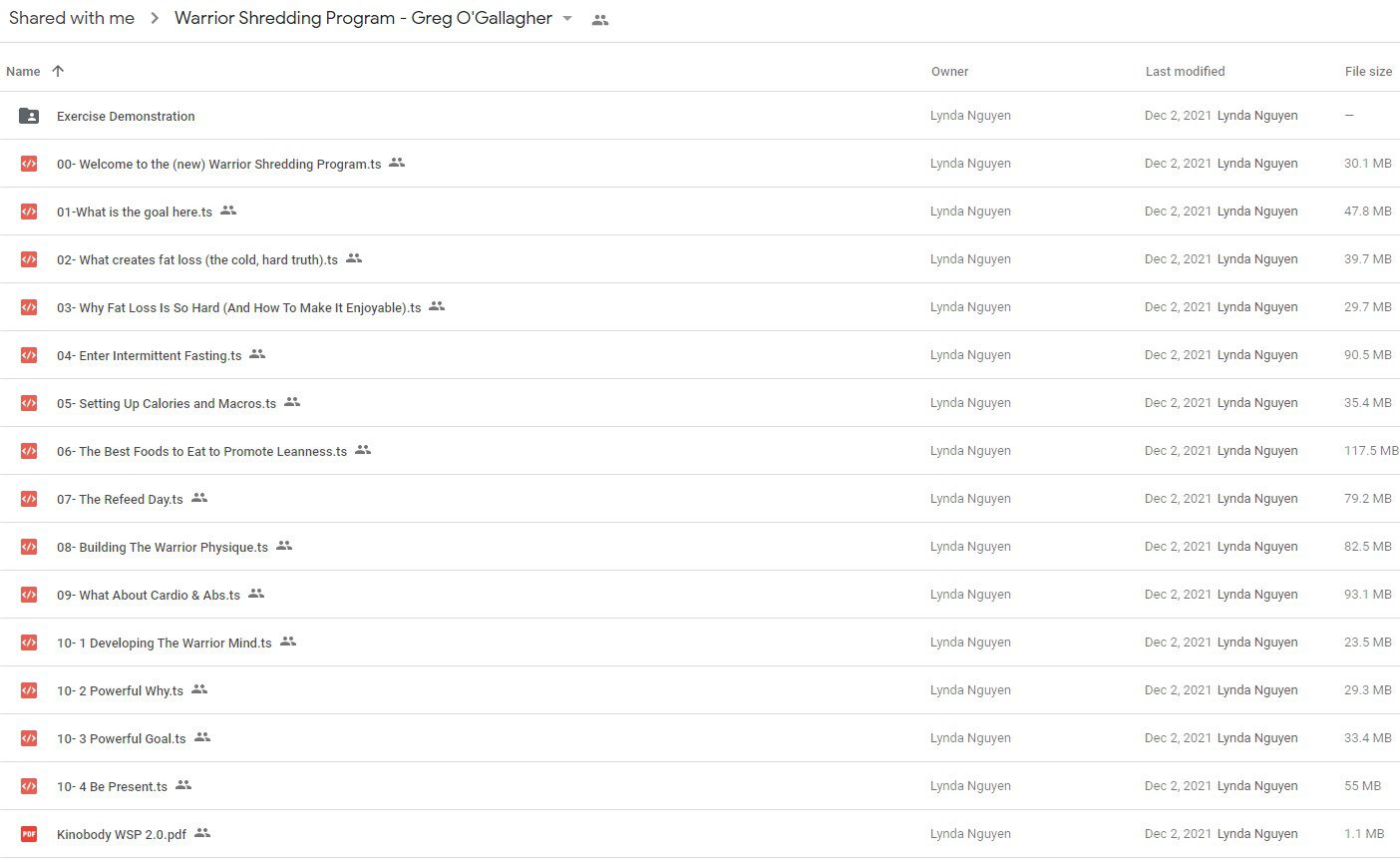Select 02- What creates fat loss file name
This screenshot has height=862, width=1400.
tap(197, 260)
